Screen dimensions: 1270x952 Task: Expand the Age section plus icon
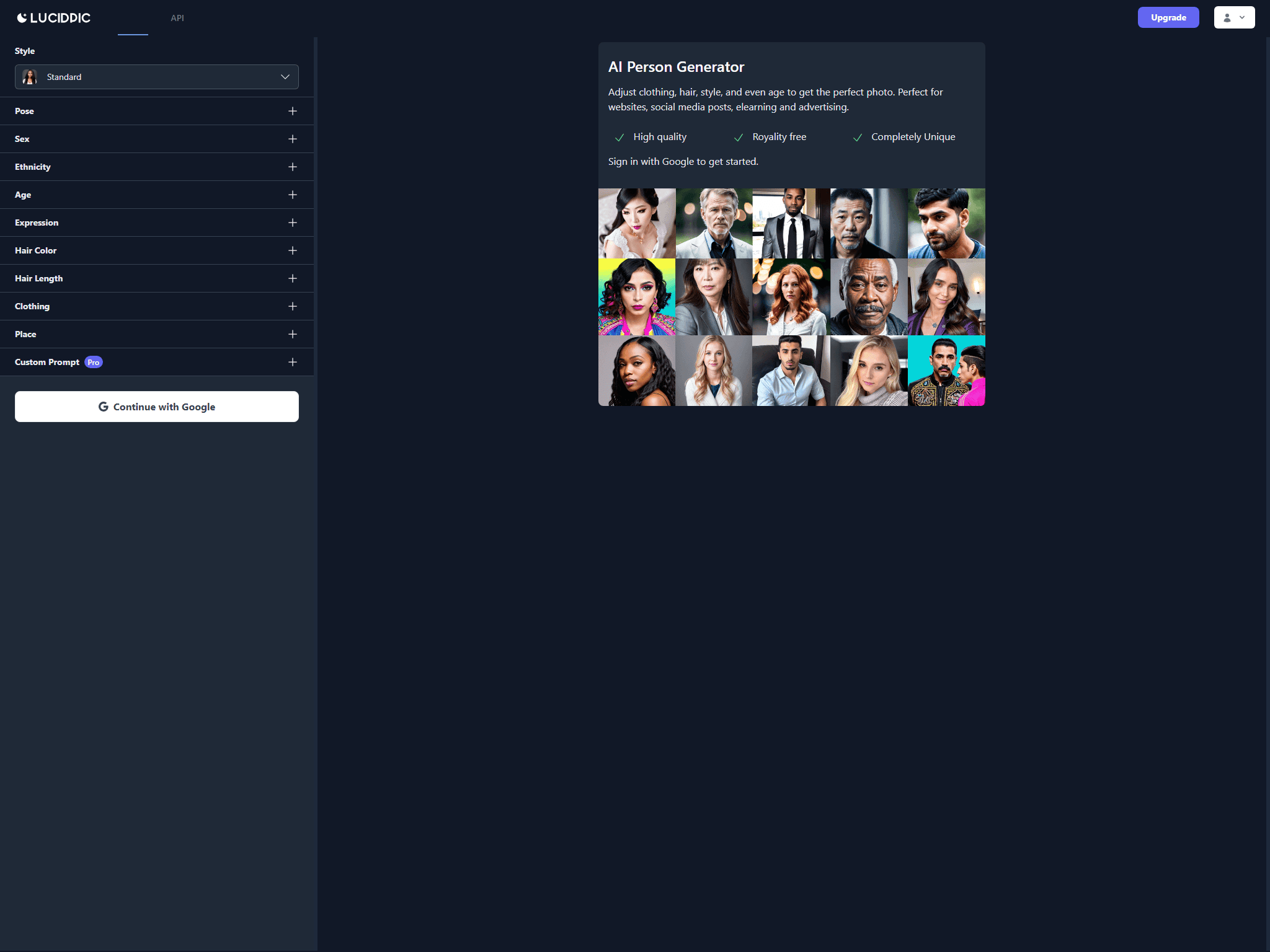(x=293, y=195)
